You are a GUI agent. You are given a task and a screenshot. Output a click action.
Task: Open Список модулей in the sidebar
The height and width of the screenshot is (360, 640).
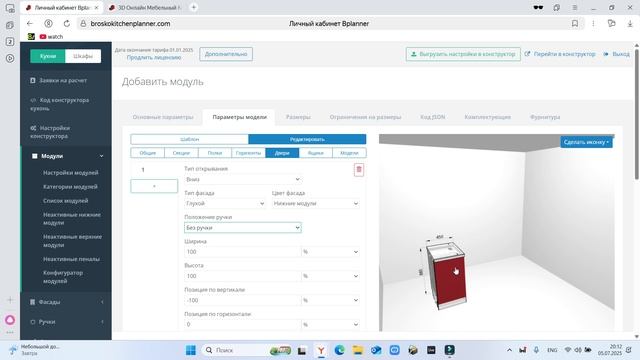(65, 201)
